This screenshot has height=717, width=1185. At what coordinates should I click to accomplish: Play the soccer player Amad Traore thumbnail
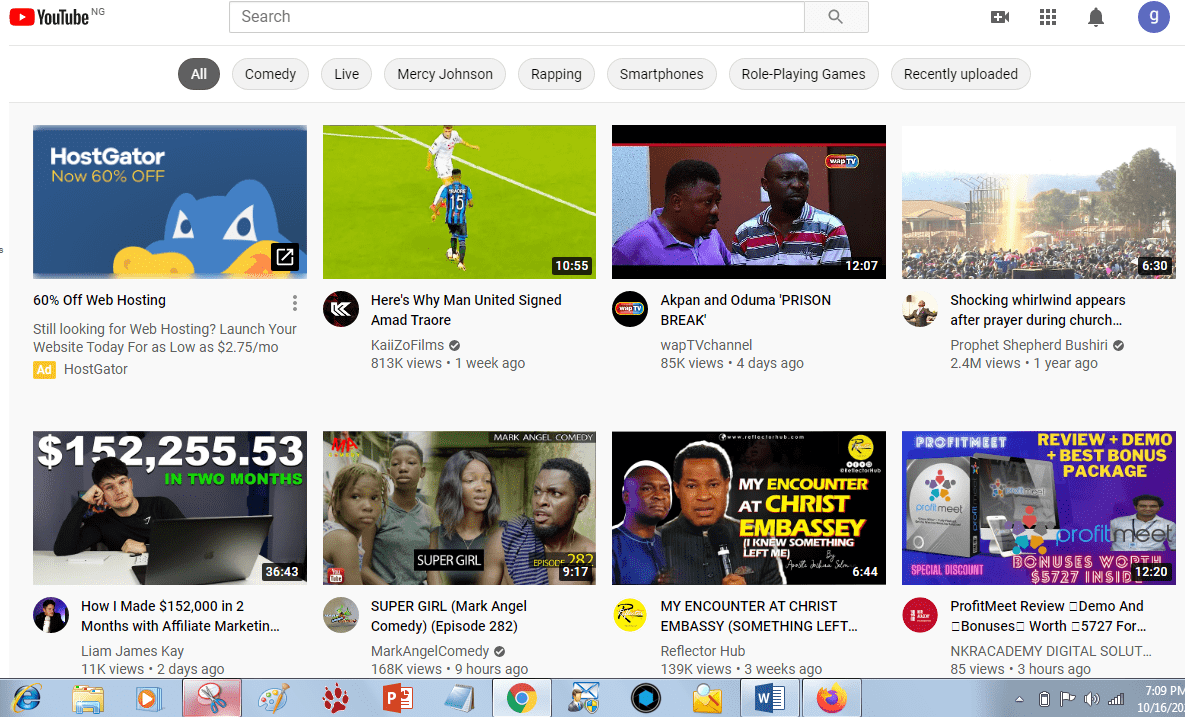[459, 202]
